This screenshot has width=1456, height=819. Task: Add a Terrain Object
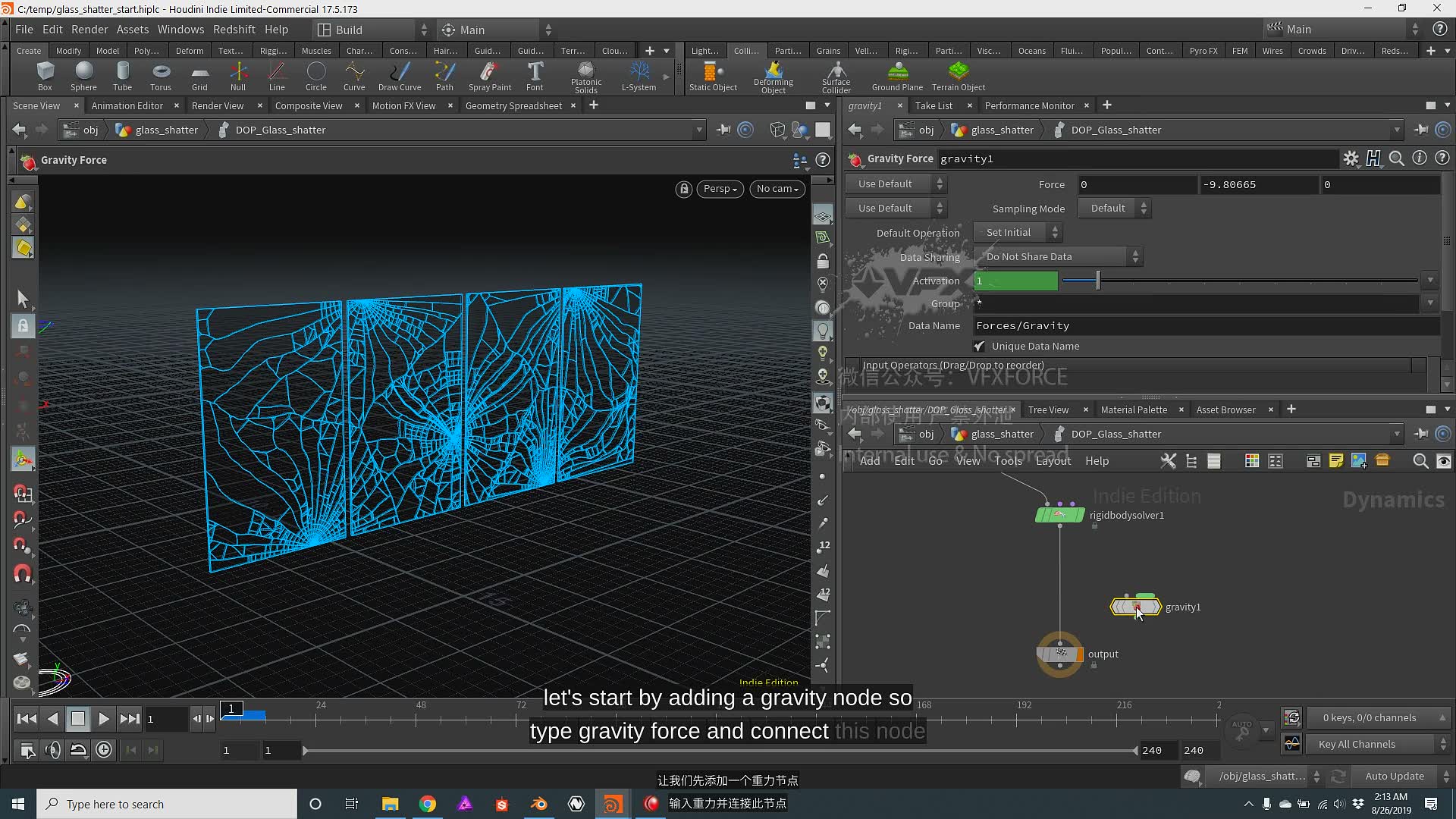click(x=959, y=77)
